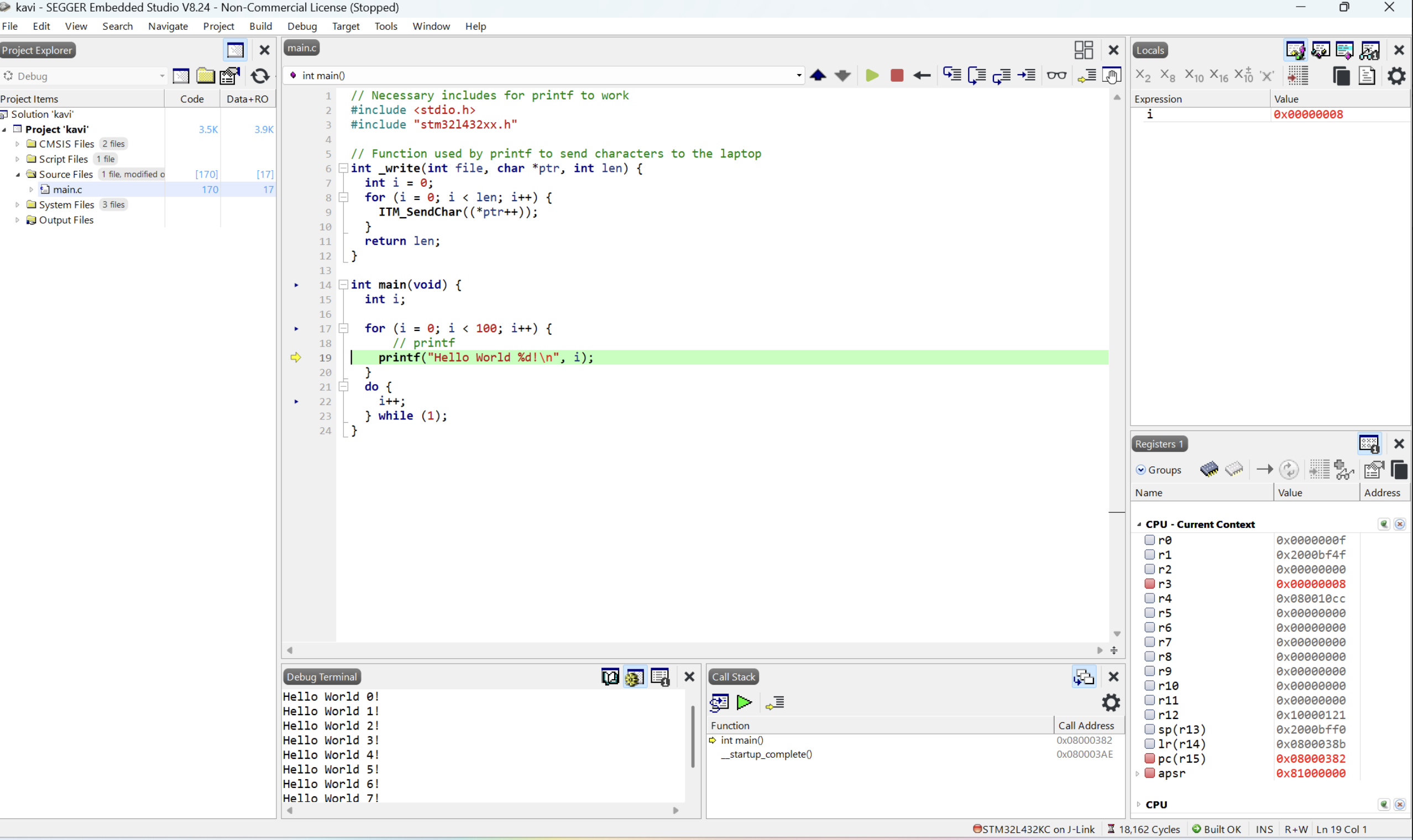Select hexadecimal X16 display format in Locals
1413x840 pixels.
coord(1218,75)
